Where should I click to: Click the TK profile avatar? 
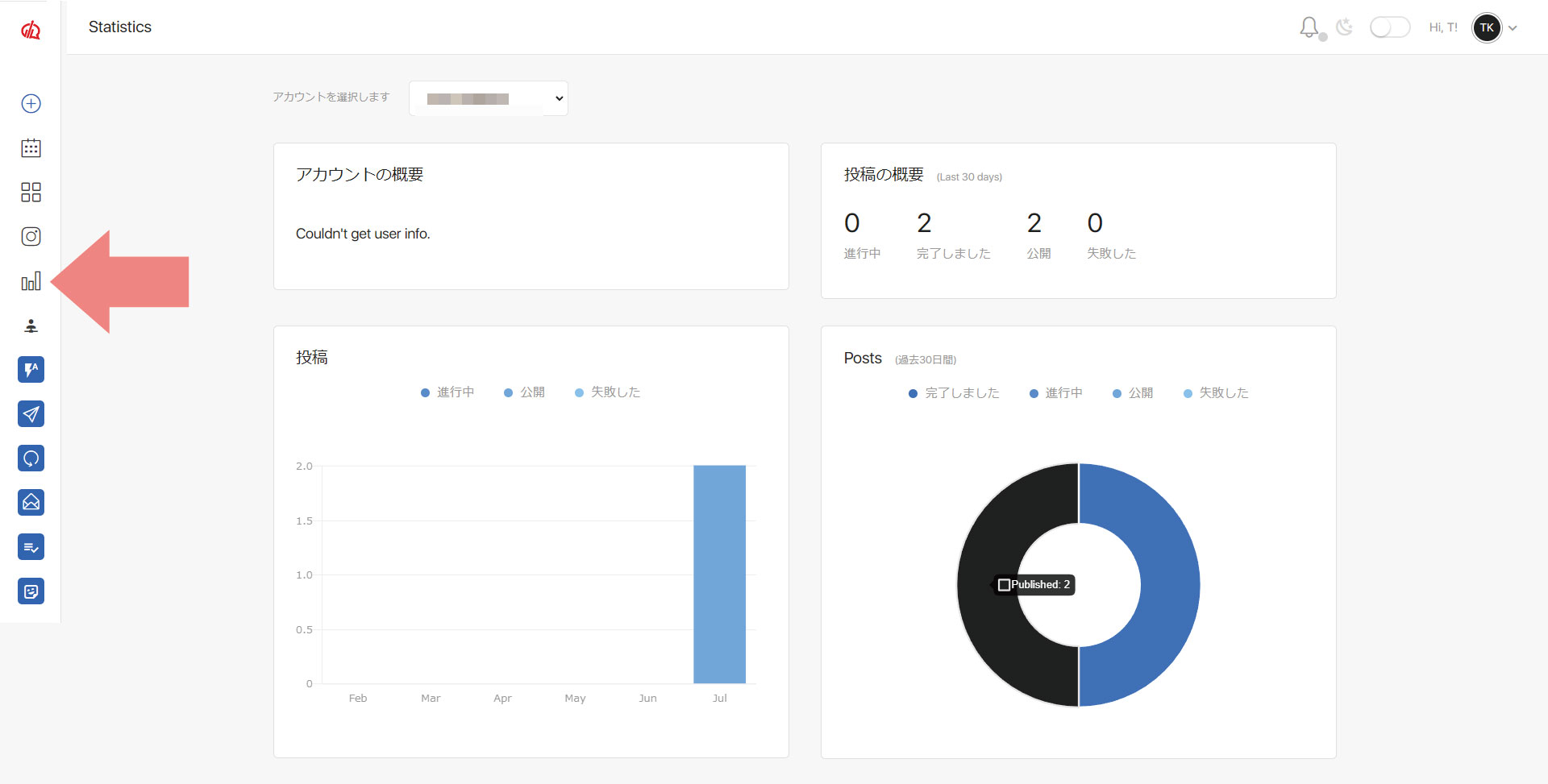pos(1487,27)
